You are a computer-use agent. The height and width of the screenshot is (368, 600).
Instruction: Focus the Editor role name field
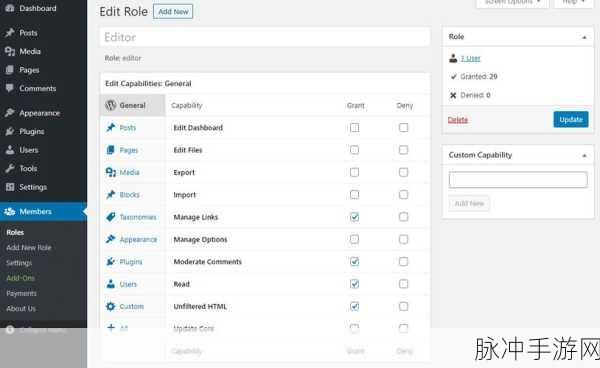click(265, 37)
